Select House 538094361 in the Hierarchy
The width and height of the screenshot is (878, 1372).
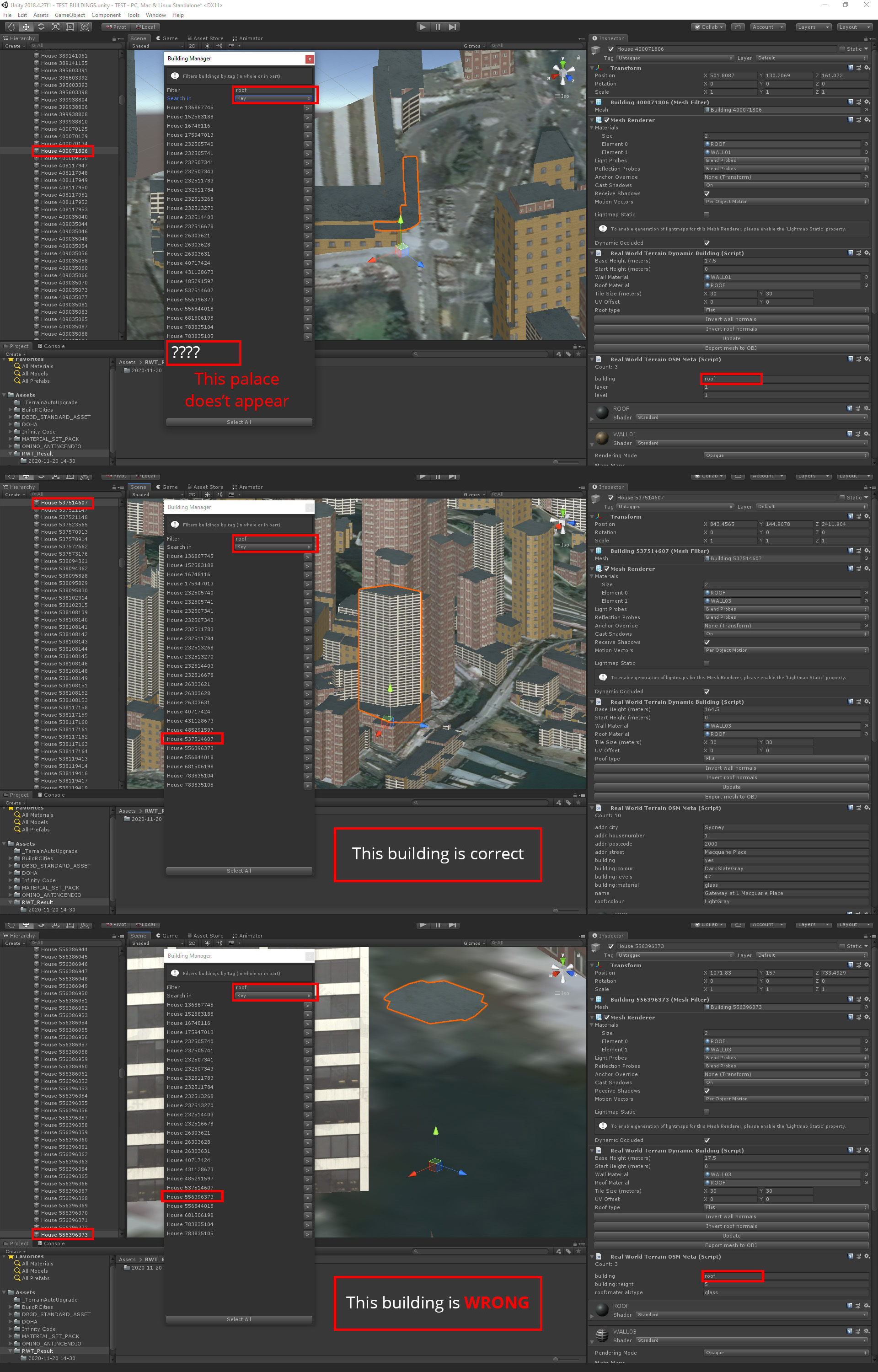(x=64, y=562)
